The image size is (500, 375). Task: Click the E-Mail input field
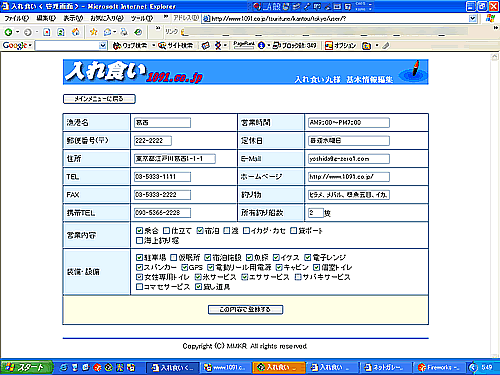click(x=349, y=159)
